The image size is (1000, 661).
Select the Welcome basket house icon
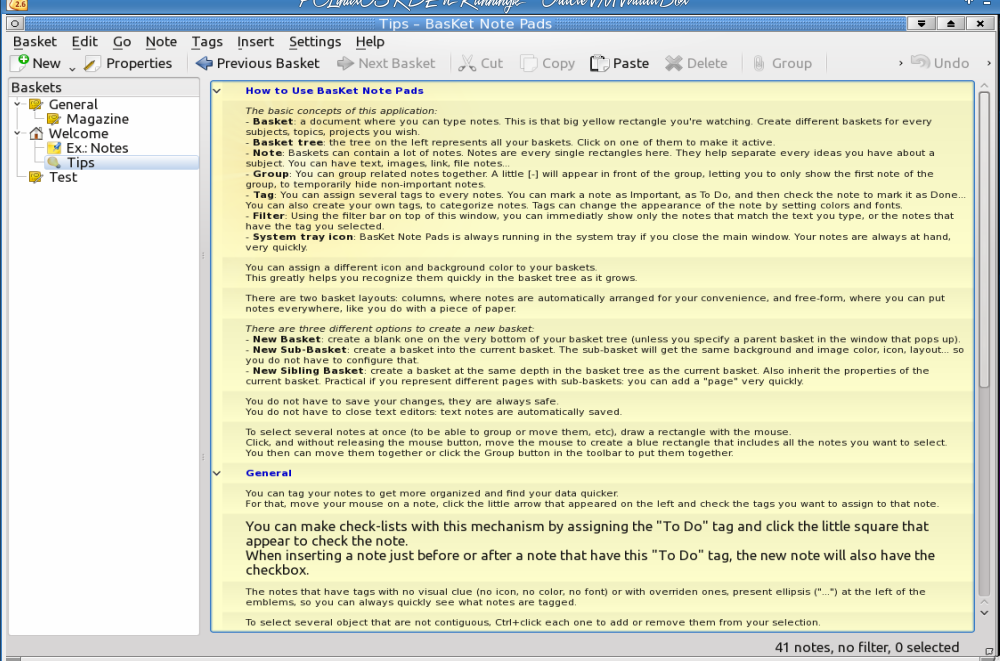[36, 133]
